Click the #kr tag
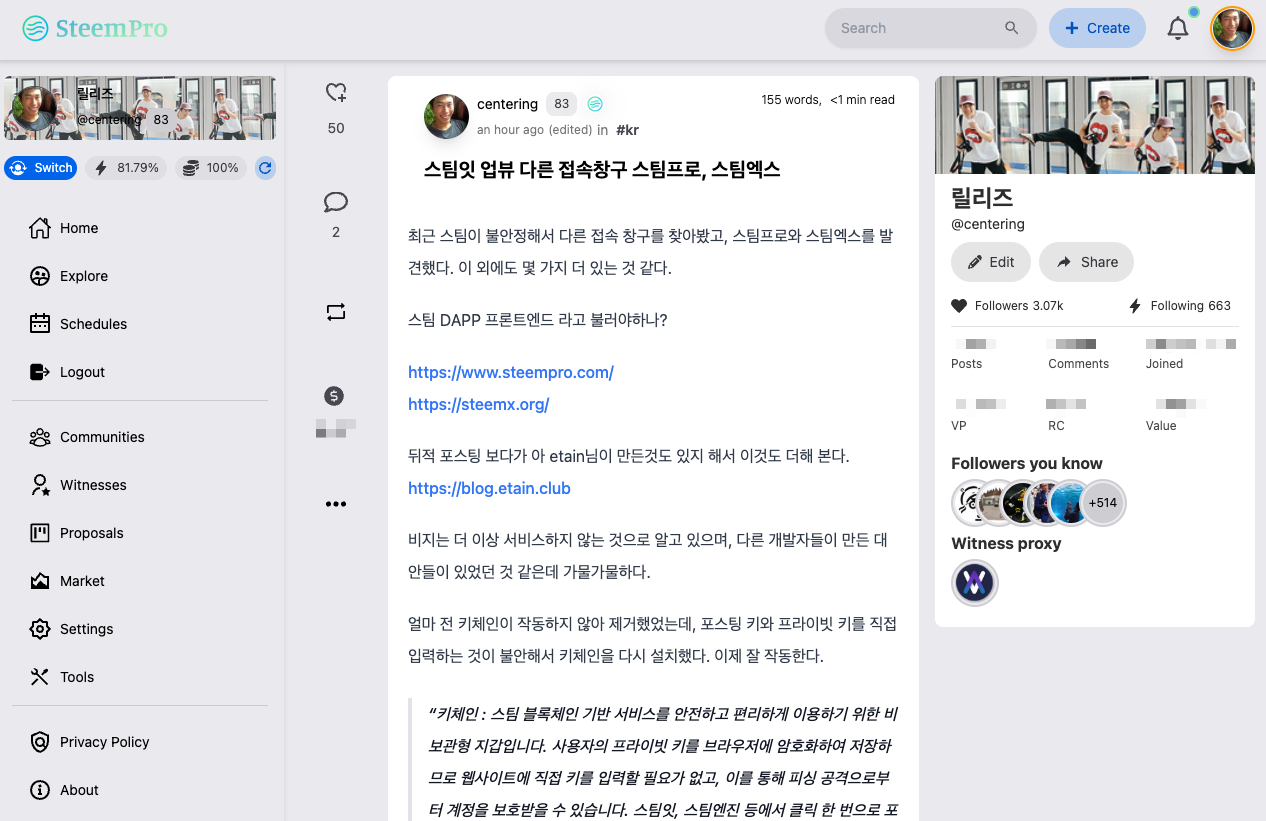 tap(627, 130)
